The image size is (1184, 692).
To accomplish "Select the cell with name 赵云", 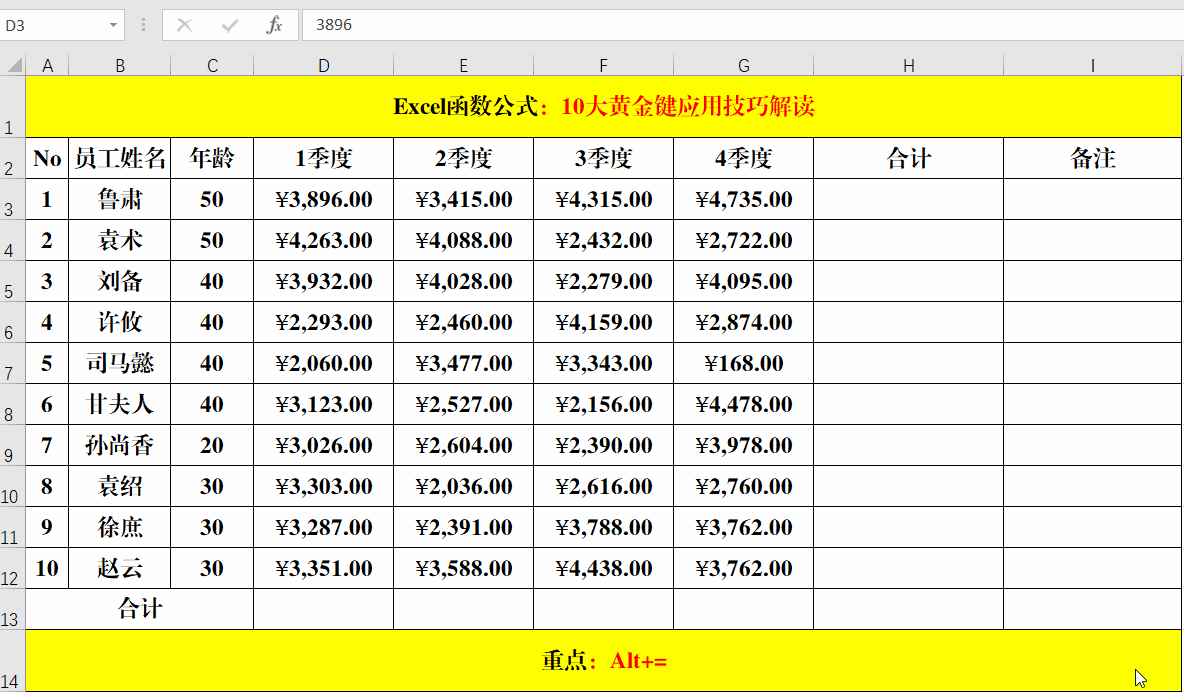I will [120, 568].
